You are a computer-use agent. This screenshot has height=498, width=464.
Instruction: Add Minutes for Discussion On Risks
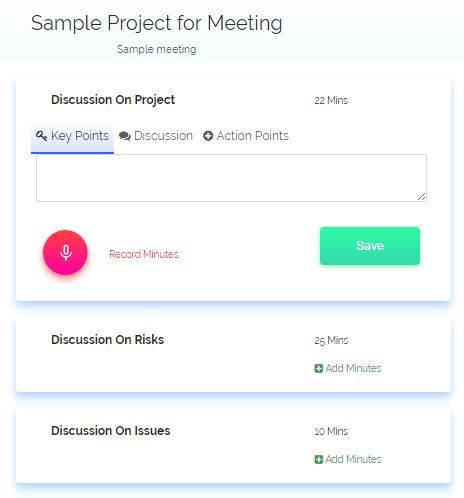pyautogui.click(x=348, y=368)
